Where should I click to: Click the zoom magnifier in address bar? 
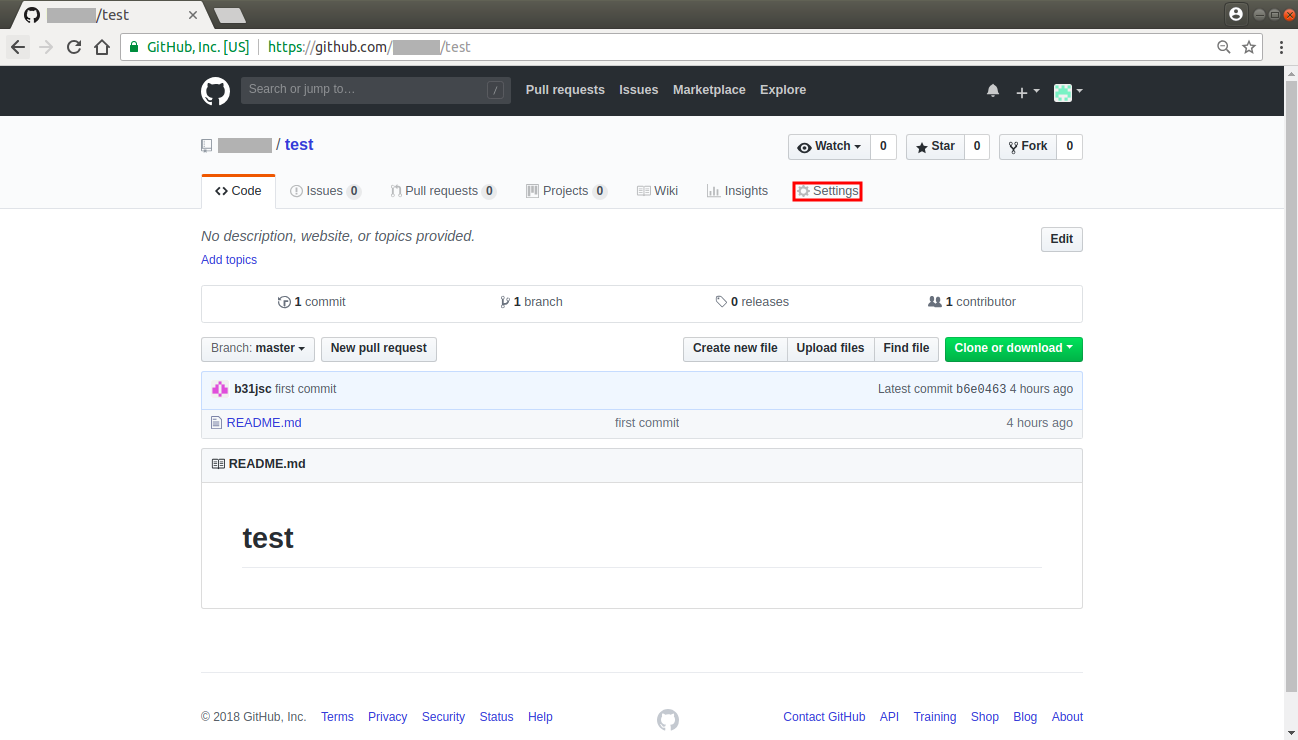click(x=1224, y=47)
